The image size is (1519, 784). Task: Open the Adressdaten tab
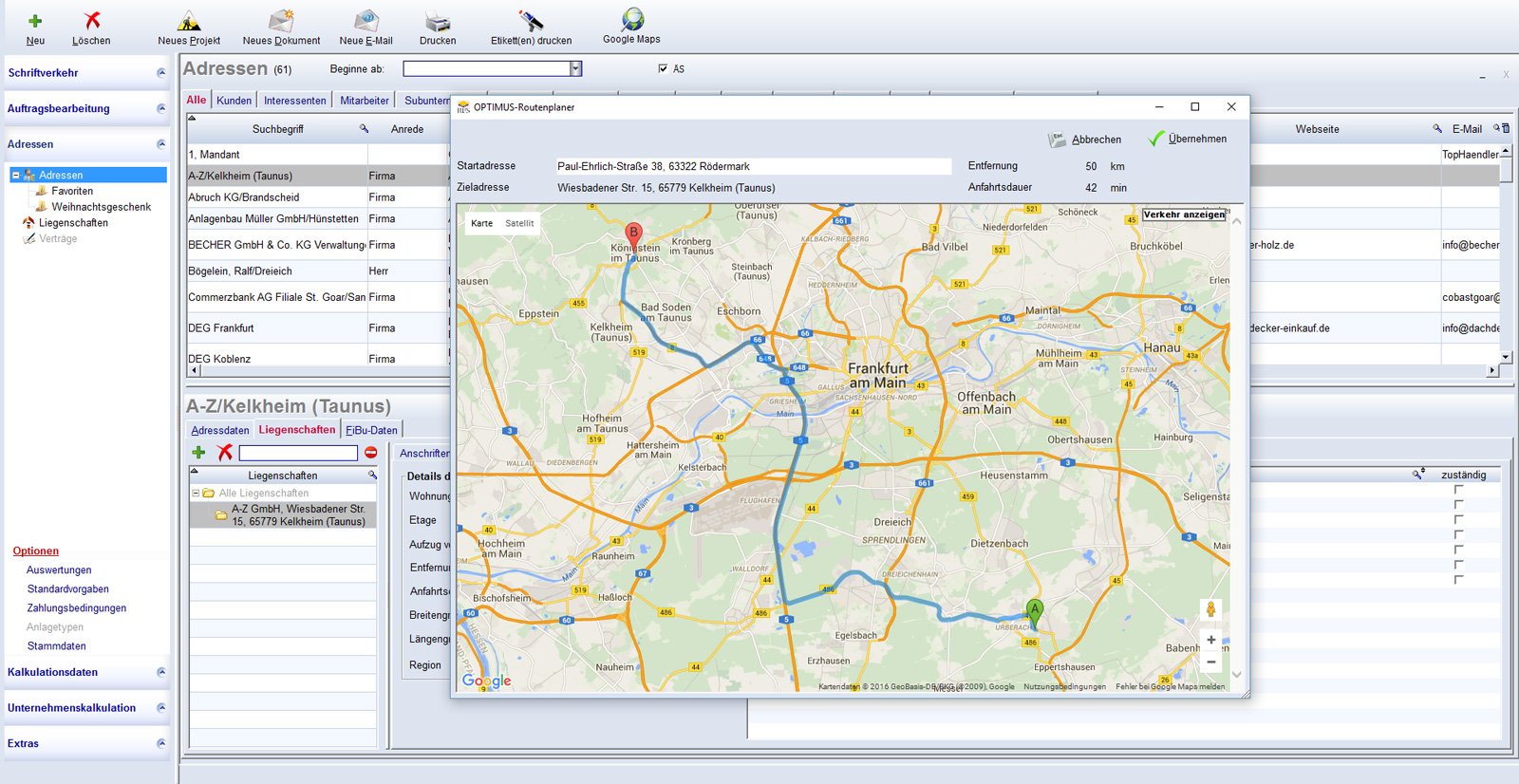click(x=220, y=430)
